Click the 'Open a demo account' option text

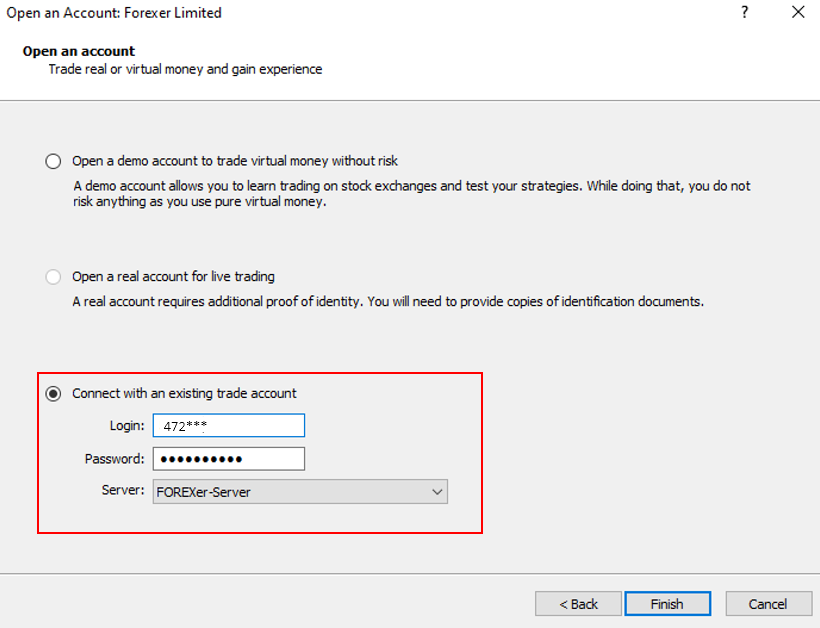coord(235,161)
